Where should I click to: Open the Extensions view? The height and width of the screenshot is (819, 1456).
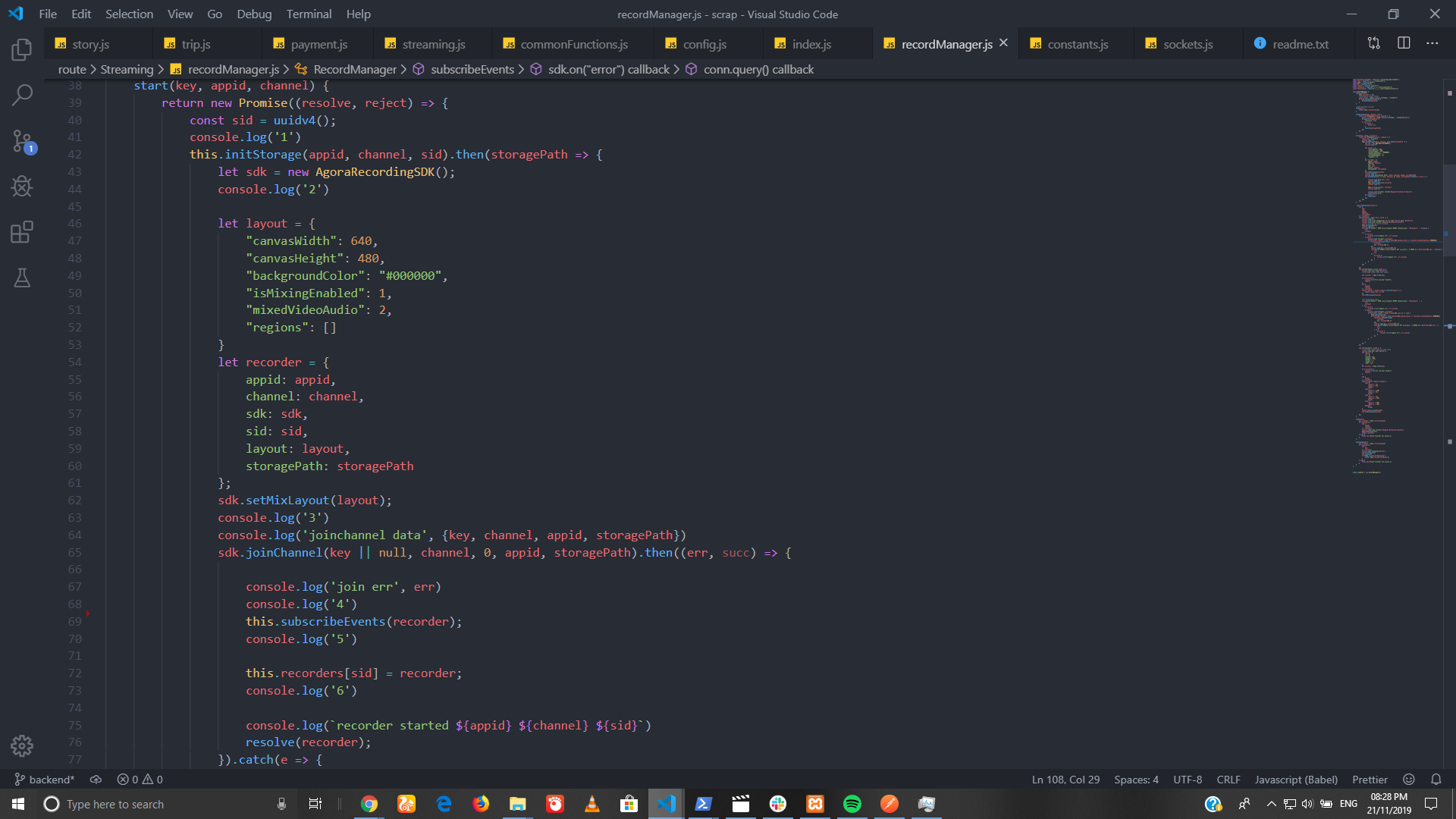coord(22,231)
